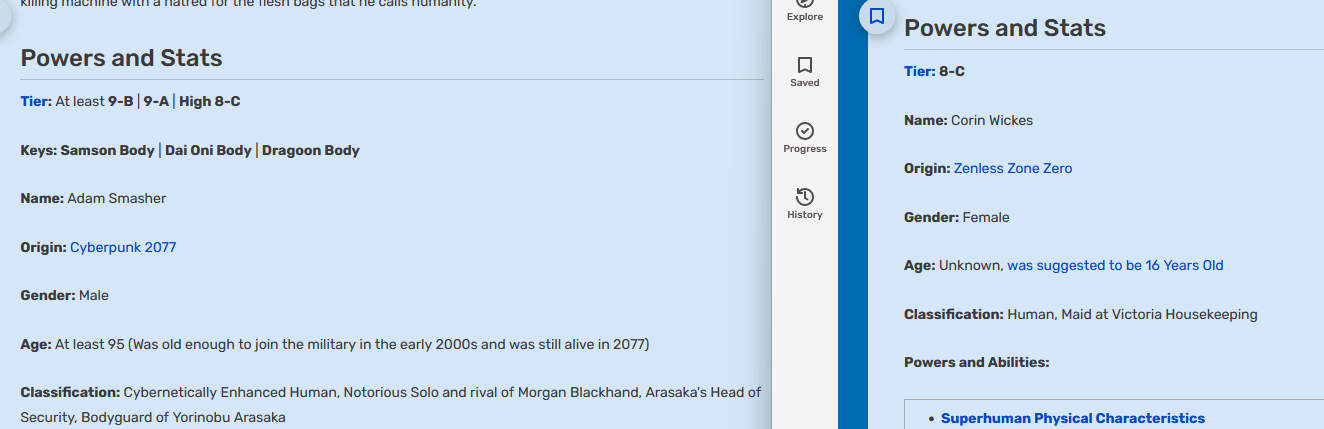Viewport: 1324px width, 429px height.
Task: Click the 9-A tier value
Action: tap(156, 101)
